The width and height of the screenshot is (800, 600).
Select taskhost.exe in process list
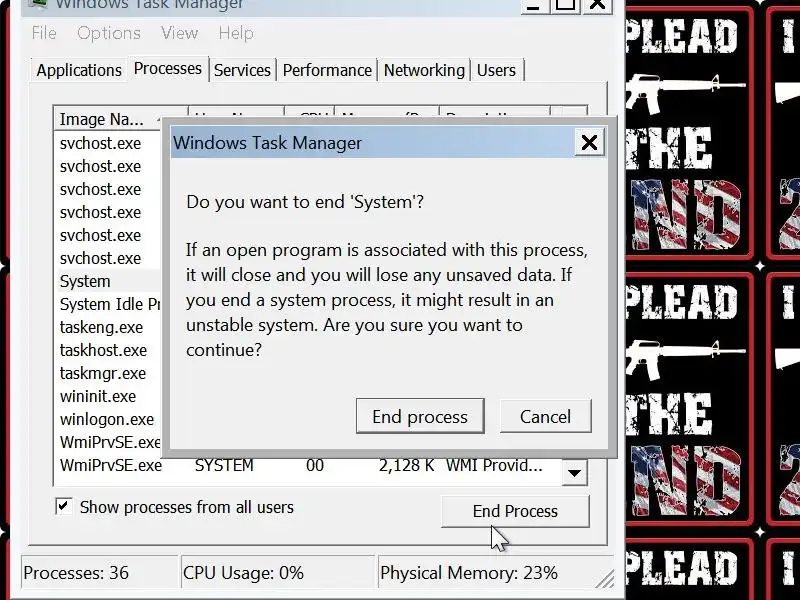[x=104, y=350]
